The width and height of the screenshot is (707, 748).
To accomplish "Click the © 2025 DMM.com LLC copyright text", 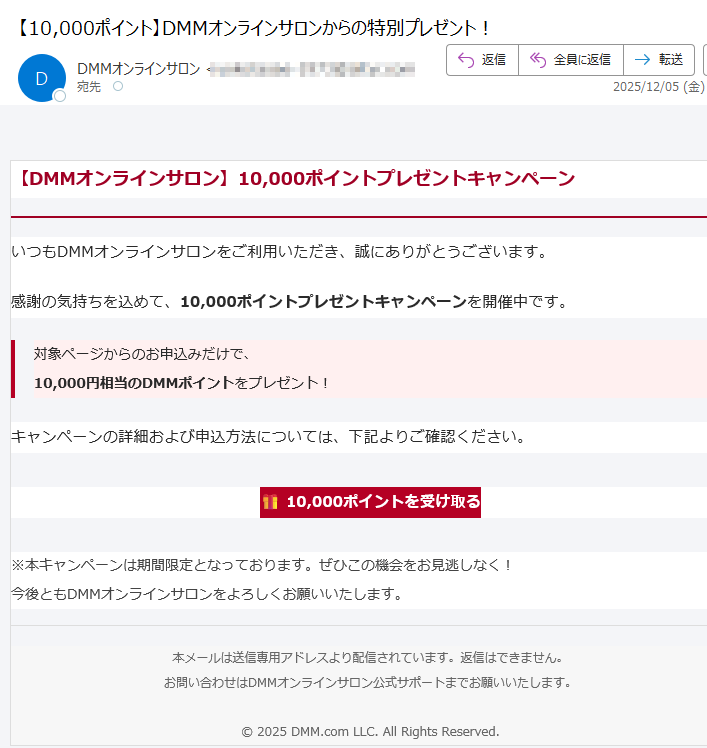I will tap(370, 731).
